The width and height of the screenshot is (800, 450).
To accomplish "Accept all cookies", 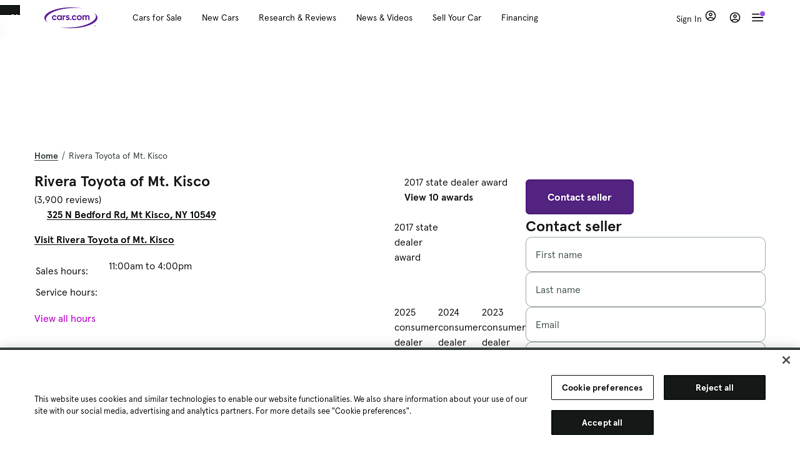I will tap(602, 423).
